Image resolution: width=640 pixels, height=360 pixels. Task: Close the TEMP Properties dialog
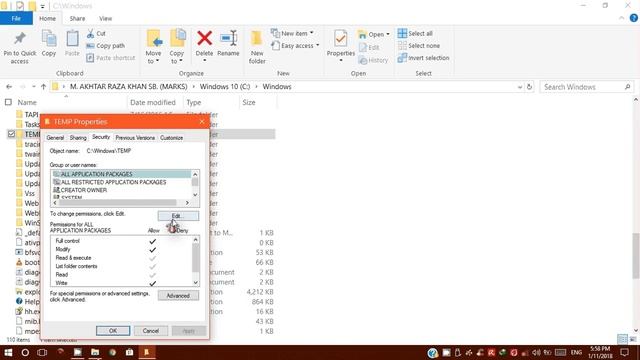click(x=202, y=122)
